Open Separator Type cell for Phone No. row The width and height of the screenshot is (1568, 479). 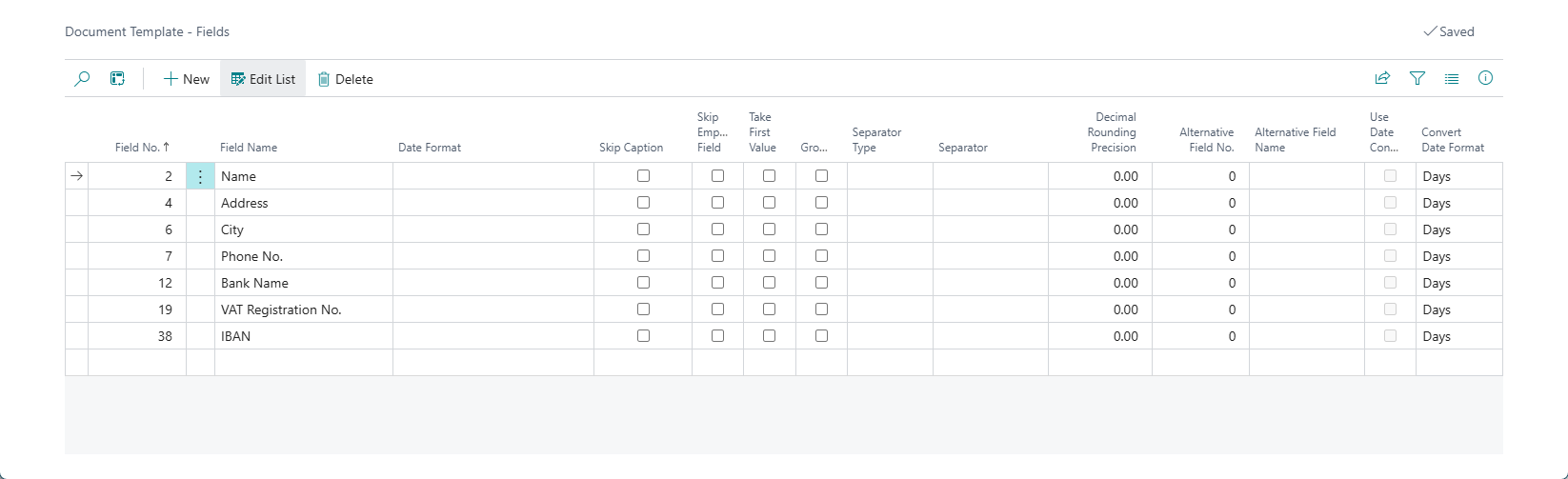coord(889,256)
